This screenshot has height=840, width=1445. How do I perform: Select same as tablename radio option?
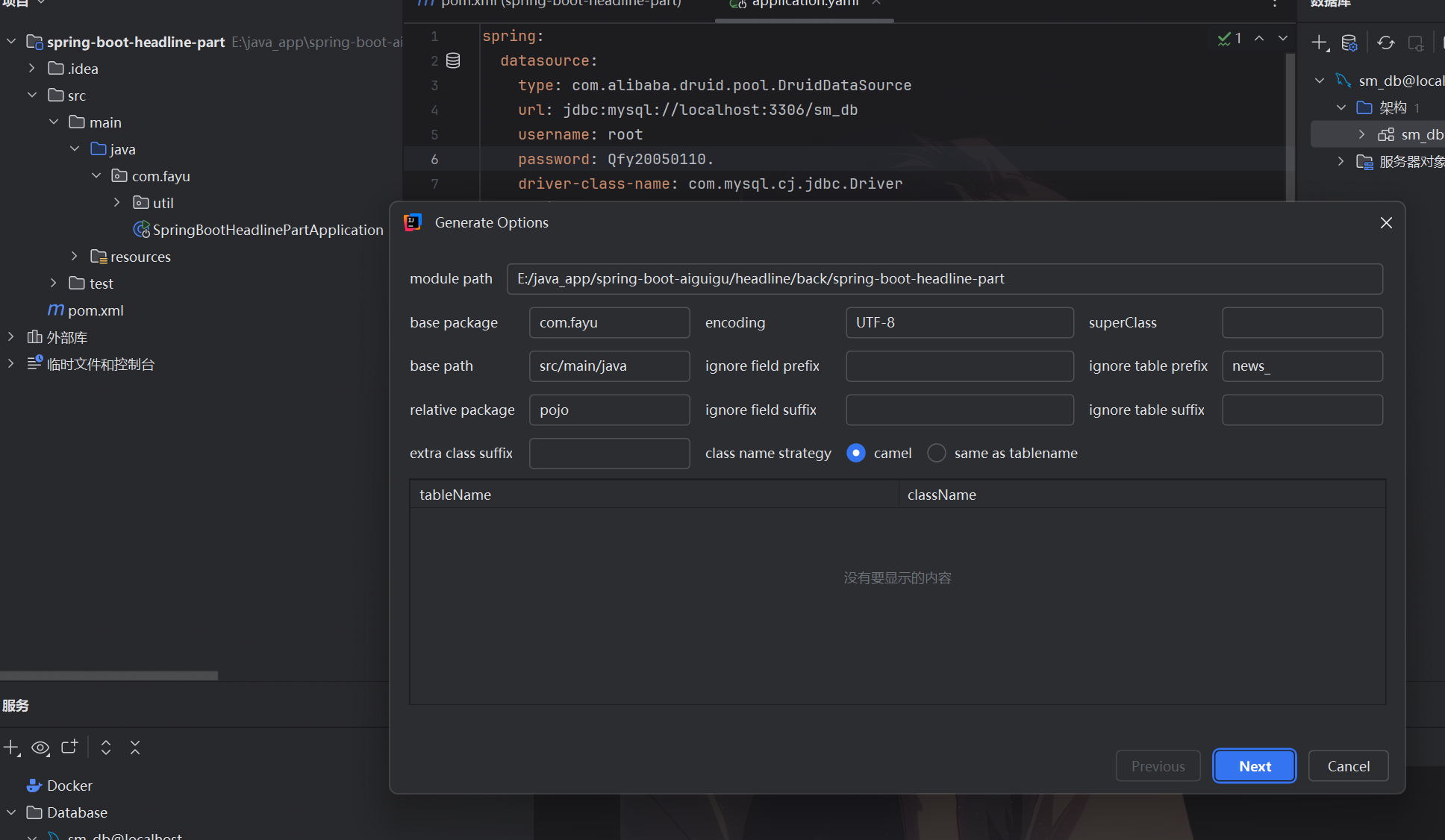937,453
